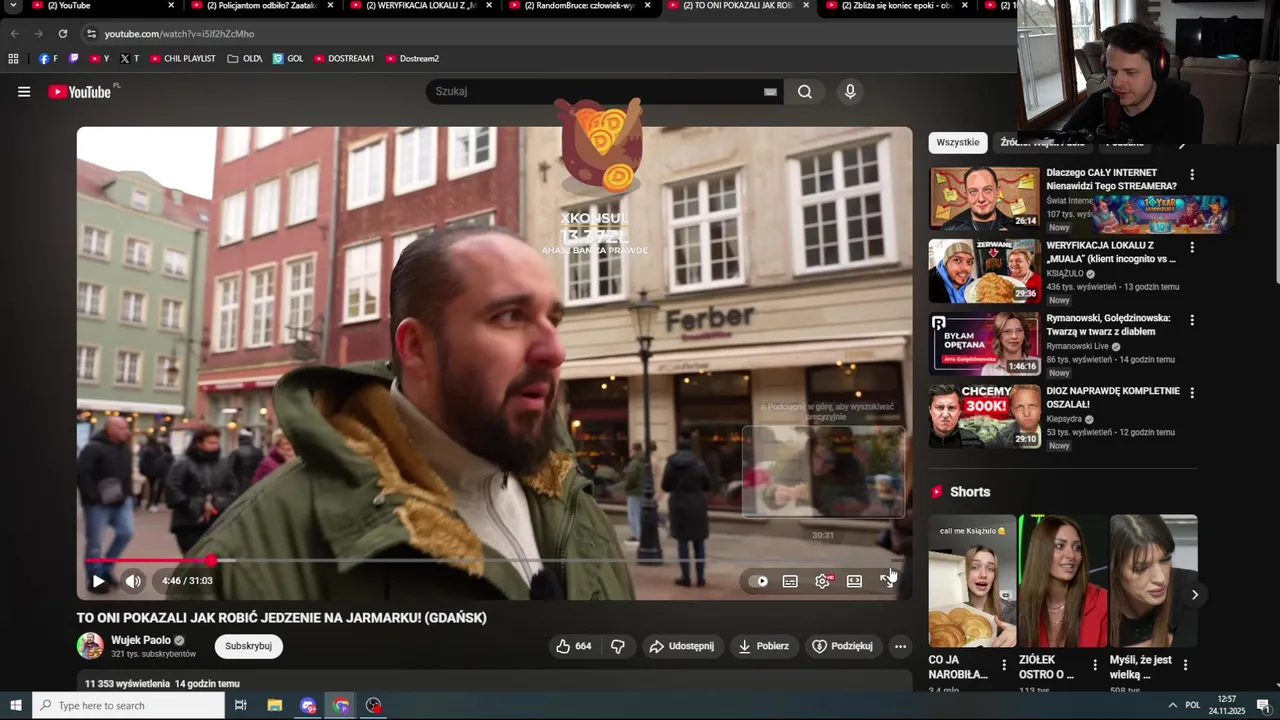Viewport: 1280px width, 720px height.
Task: Subscribe via the Subskrybuj button
Action: pyautogui.click(x=248, y=646)
